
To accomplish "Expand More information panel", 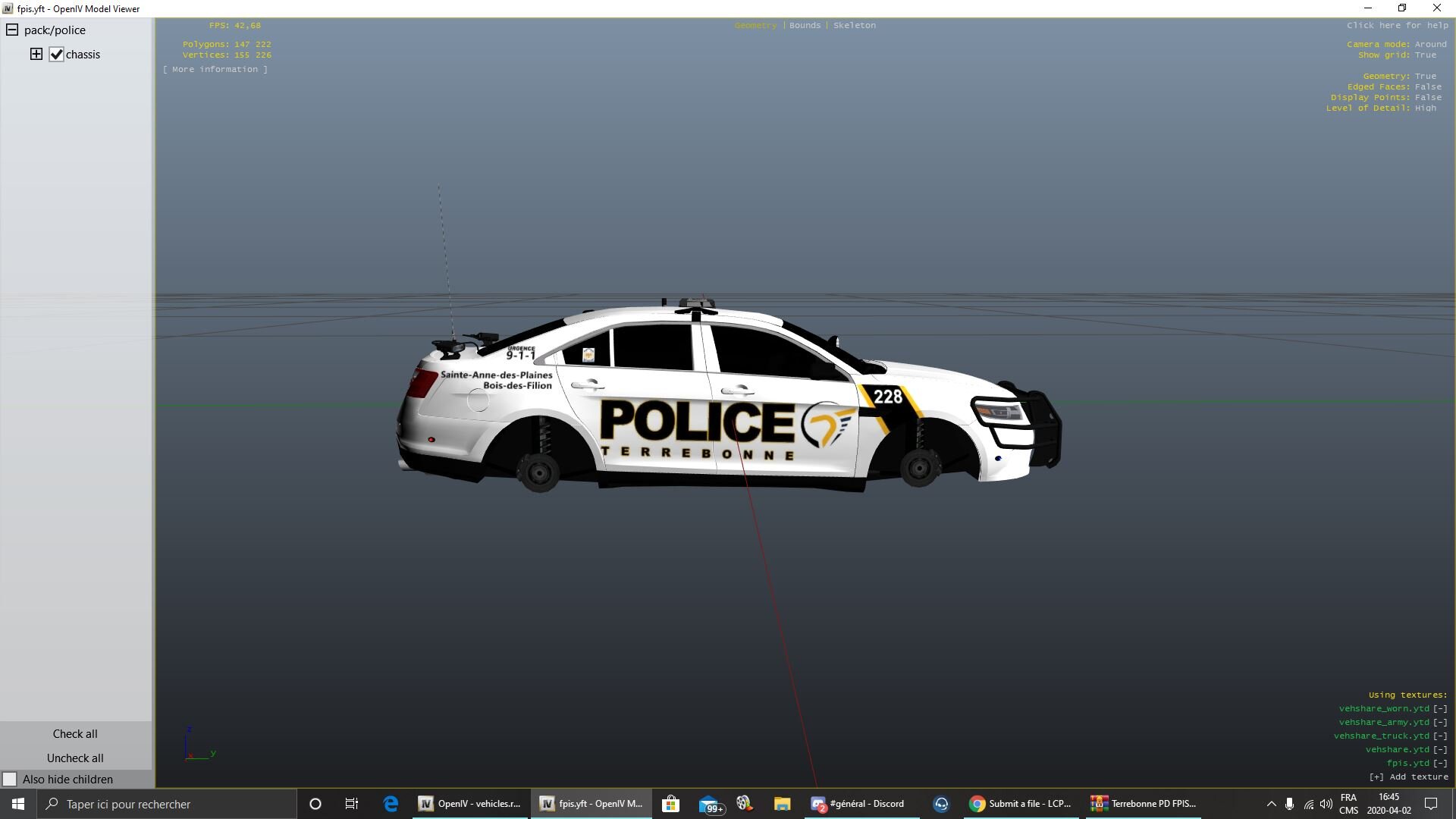I will point(215,69).
